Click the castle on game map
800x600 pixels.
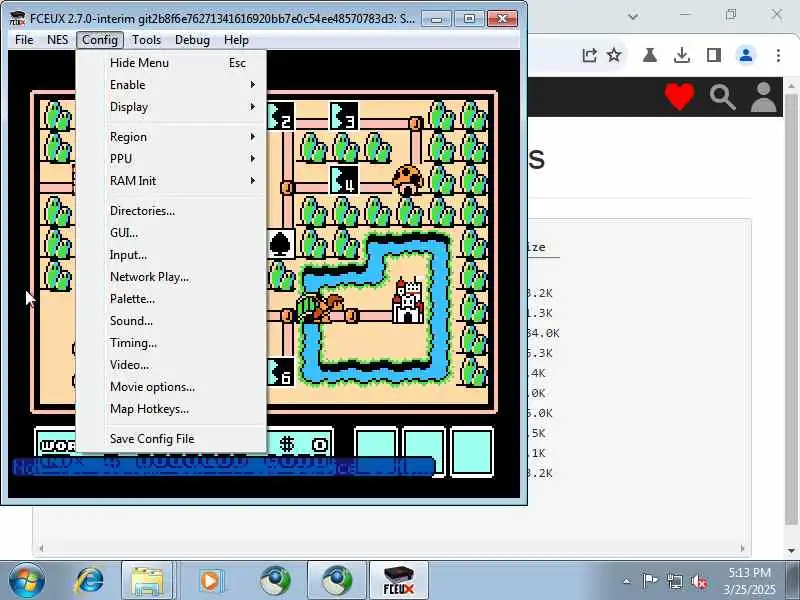tap(408, 301)
